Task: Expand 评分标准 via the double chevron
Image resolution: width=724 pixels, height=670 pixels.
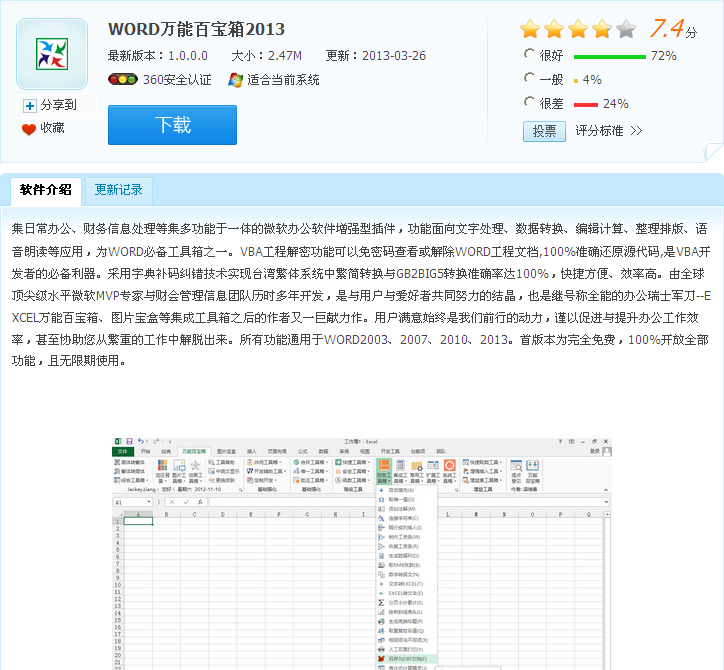Action: [x=636, y=131]
